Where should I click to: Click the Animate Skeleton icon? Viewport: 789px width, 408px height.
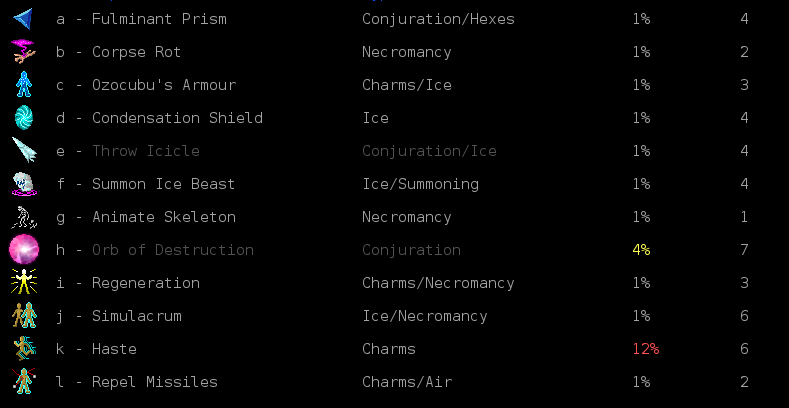24,217
